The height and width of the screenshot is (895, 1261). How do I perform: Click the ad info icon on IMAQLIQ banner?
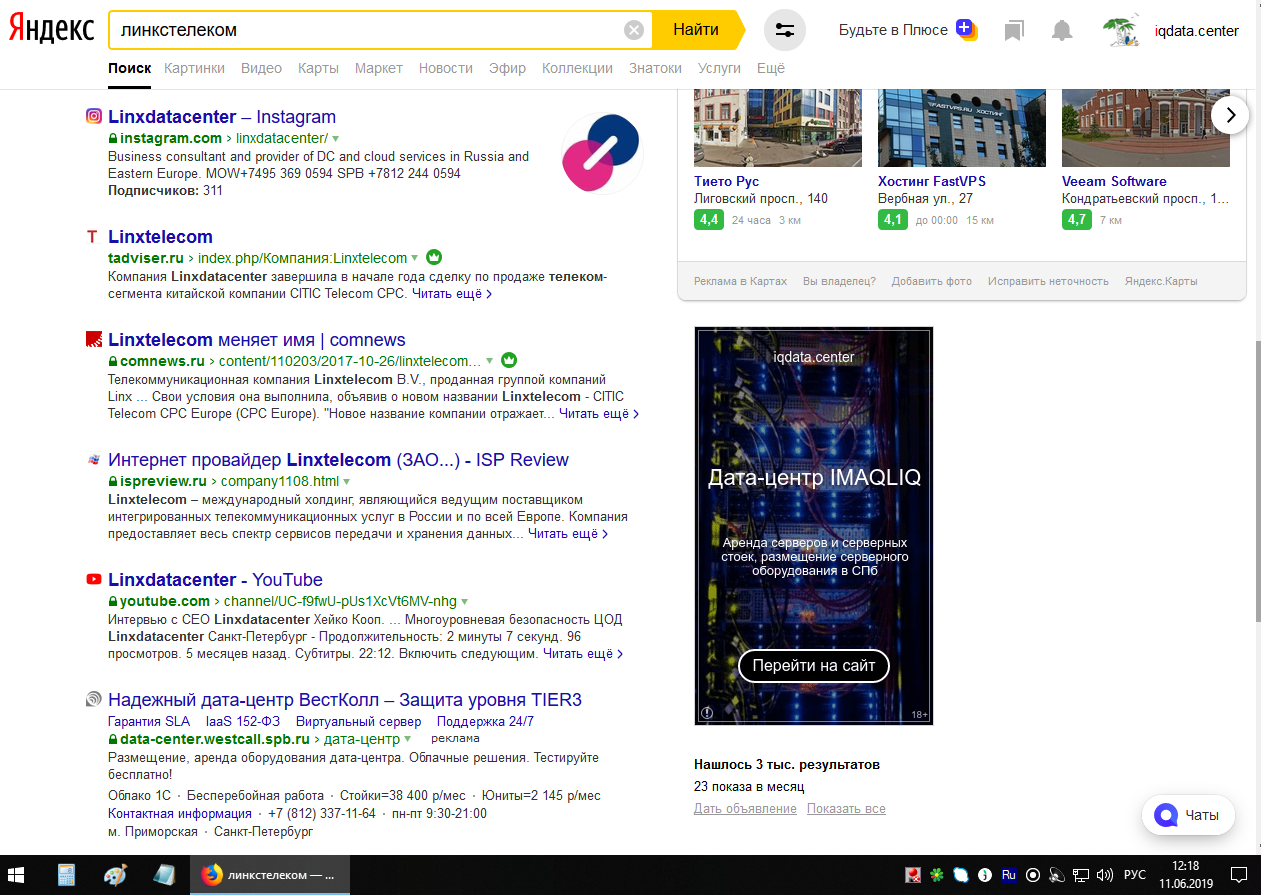coord(707,713)
